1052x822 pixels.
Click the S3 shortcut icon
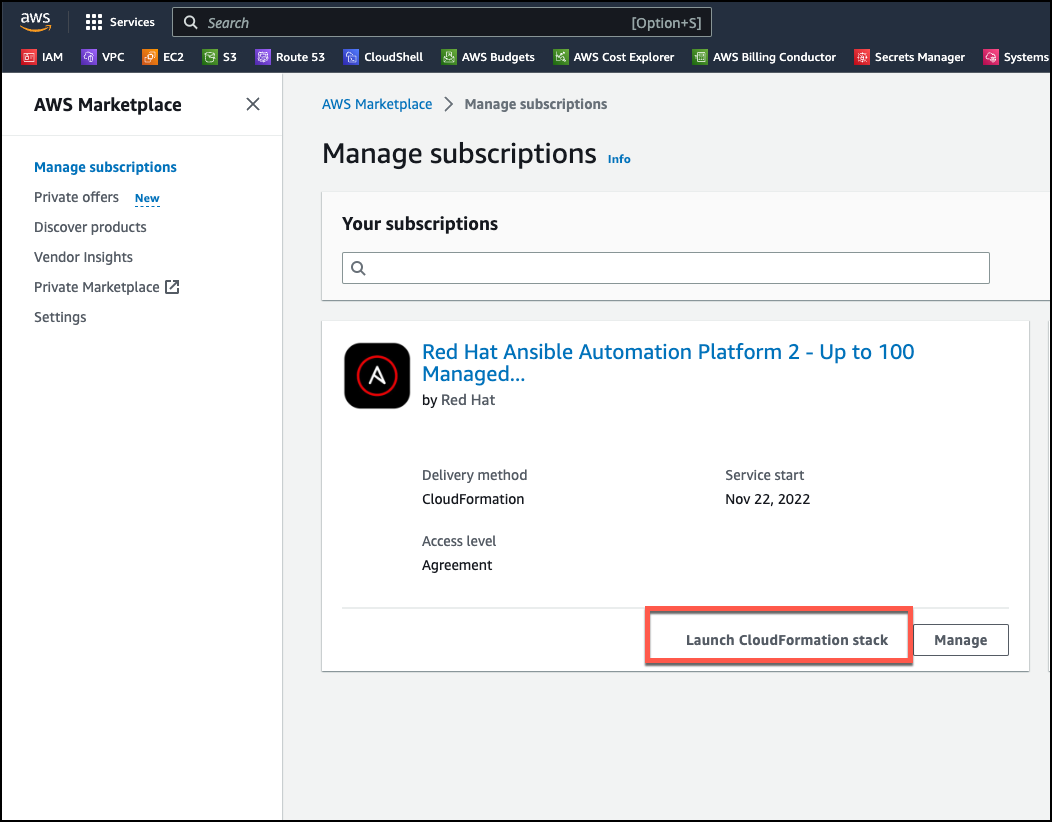210,57
